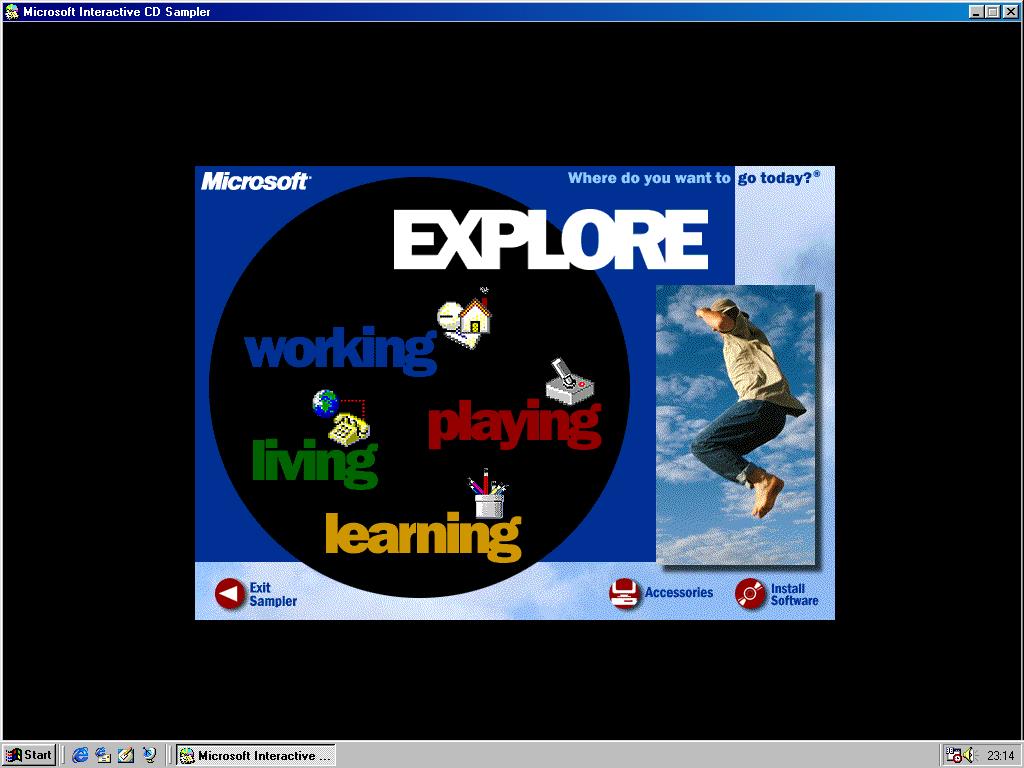The height and width of the screenshot is (768, 1024).
Task: Go to the red "playing" section
Action: pos(515,424)
